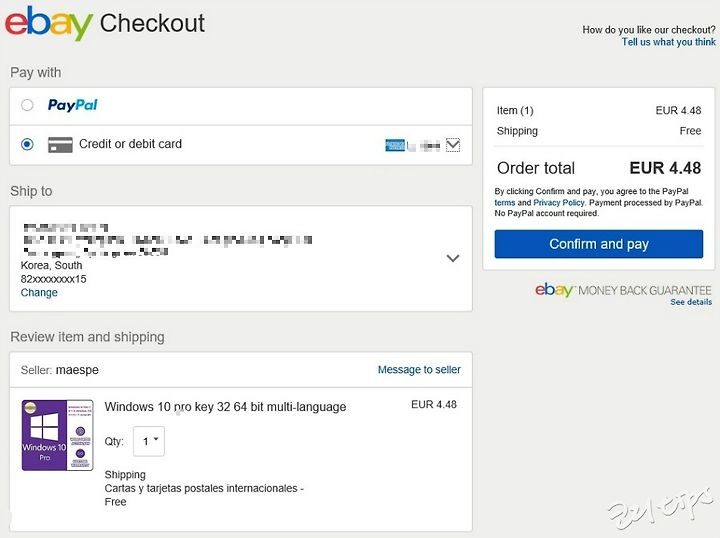Open the Privacy Policy link
The height and width of the screenshot is (538, 720).
tap(559, 202)
